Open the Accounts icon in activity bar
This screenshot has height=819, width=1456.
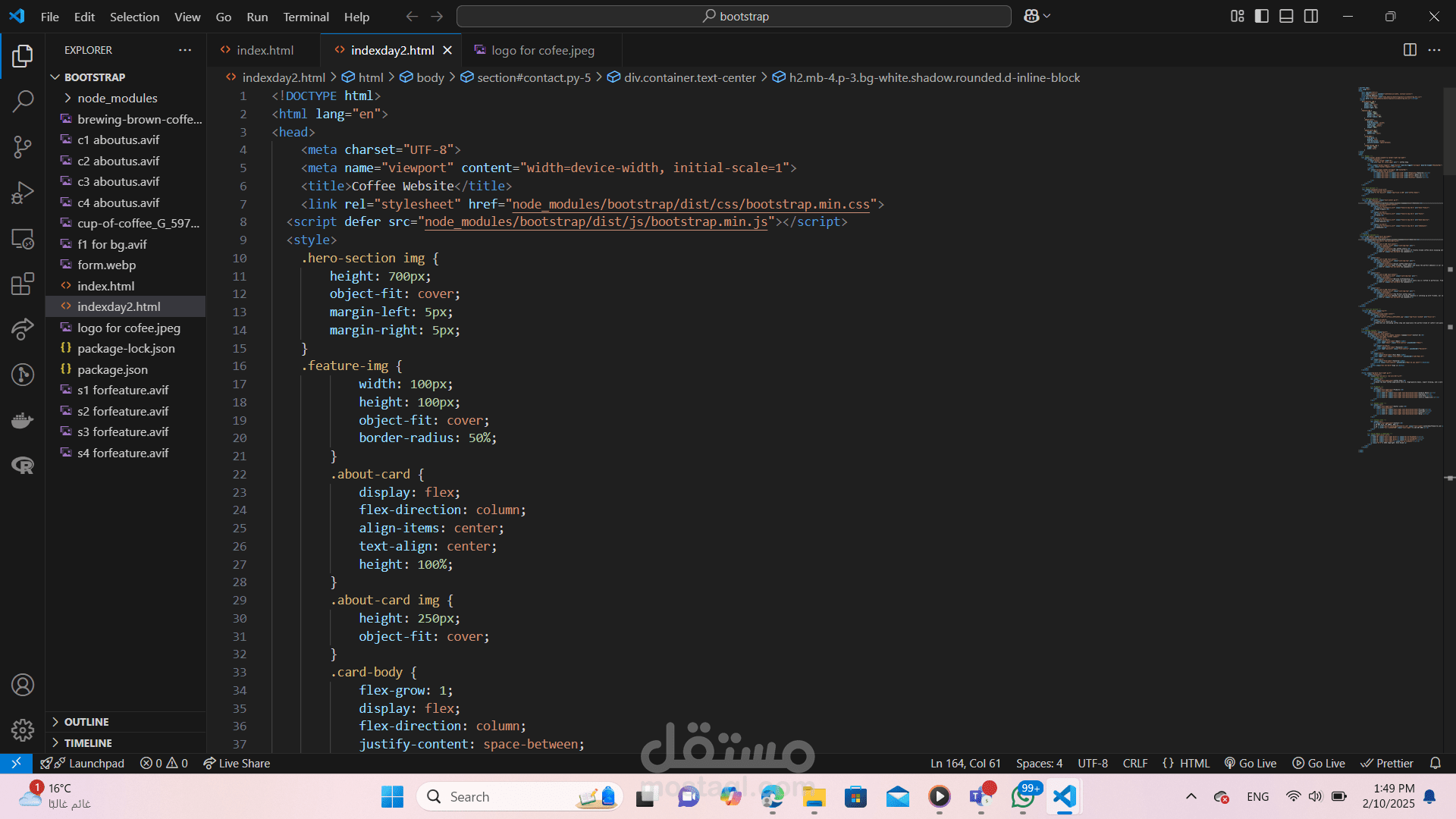[x=23, y=685]
